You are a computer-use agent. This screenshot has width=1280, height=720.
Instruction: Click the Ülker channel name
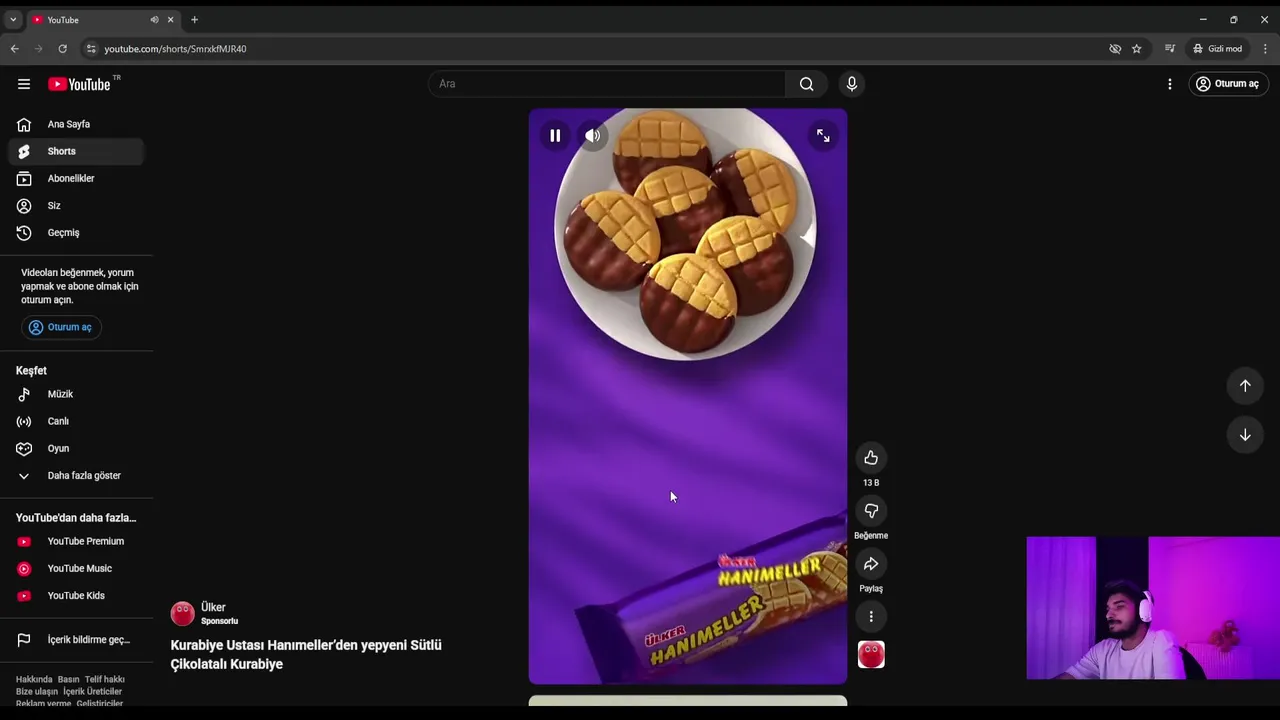click(213, 607)
